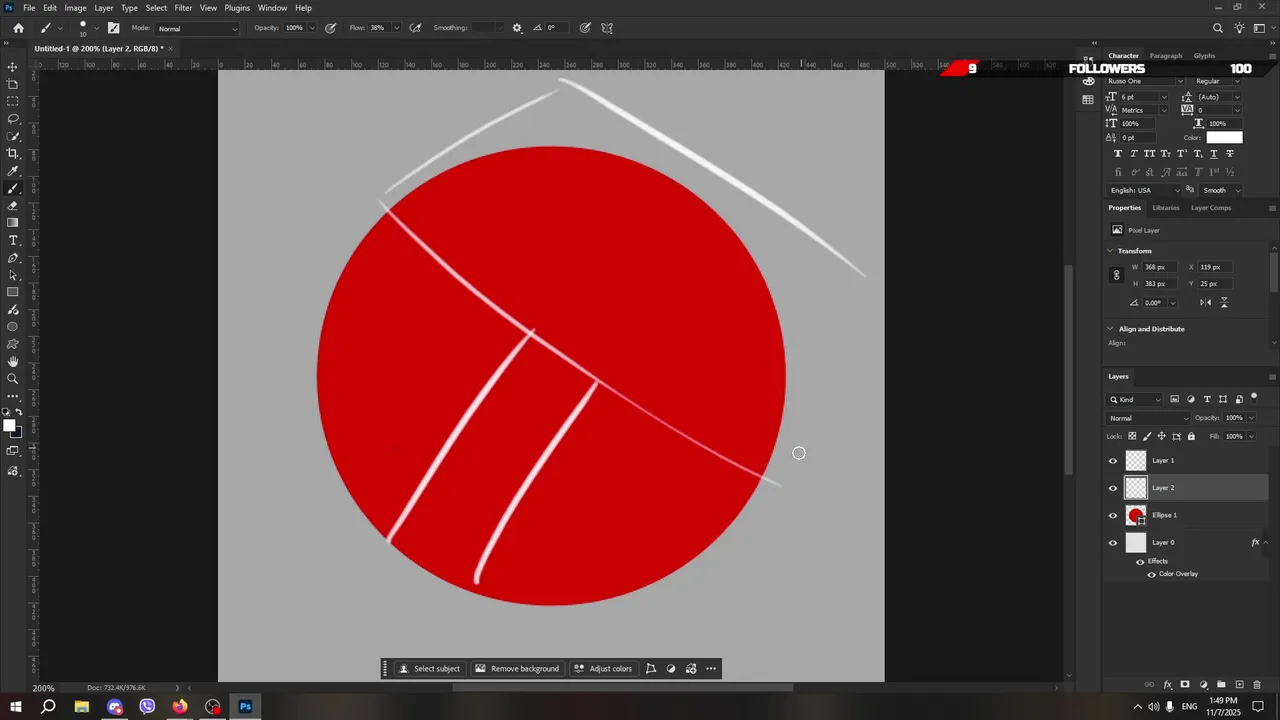Hide the Color Overlay effect
The image size is (1280, 720).
point(1151,575)
